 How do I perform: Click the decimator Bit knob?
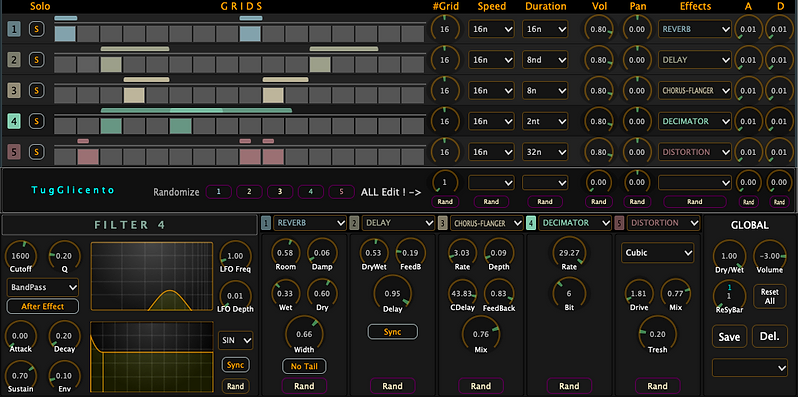coord(569,294)
